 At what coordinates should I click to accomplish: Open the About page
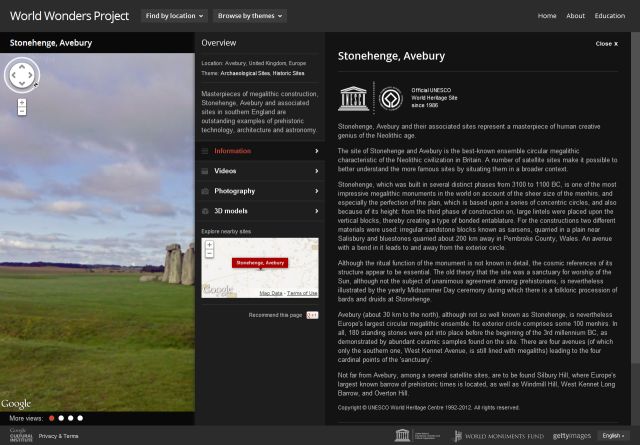point(576,16)
